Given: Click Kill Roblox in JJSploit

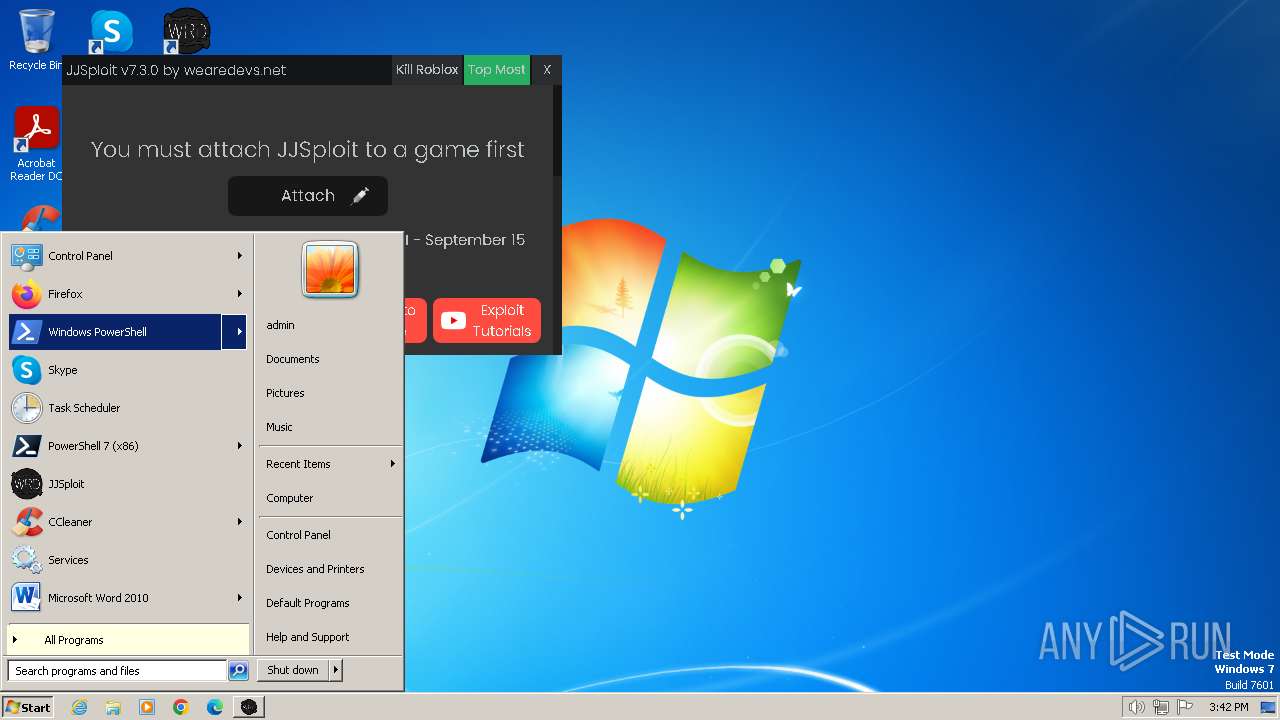Looking at the screenshot, I should coord(427,70).
